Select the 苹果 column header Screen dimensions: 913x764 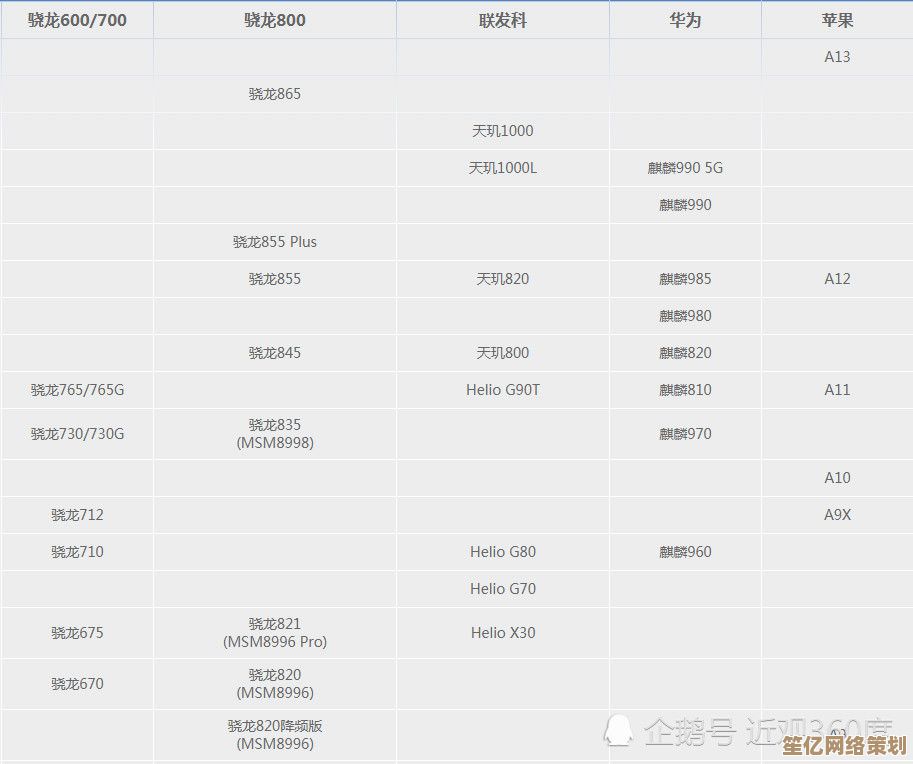pos(837,20)
